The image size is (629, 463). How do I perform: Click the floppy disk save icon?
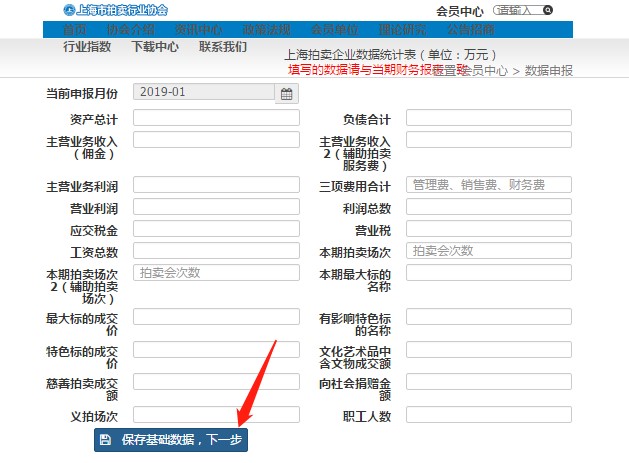pos(106,439)
